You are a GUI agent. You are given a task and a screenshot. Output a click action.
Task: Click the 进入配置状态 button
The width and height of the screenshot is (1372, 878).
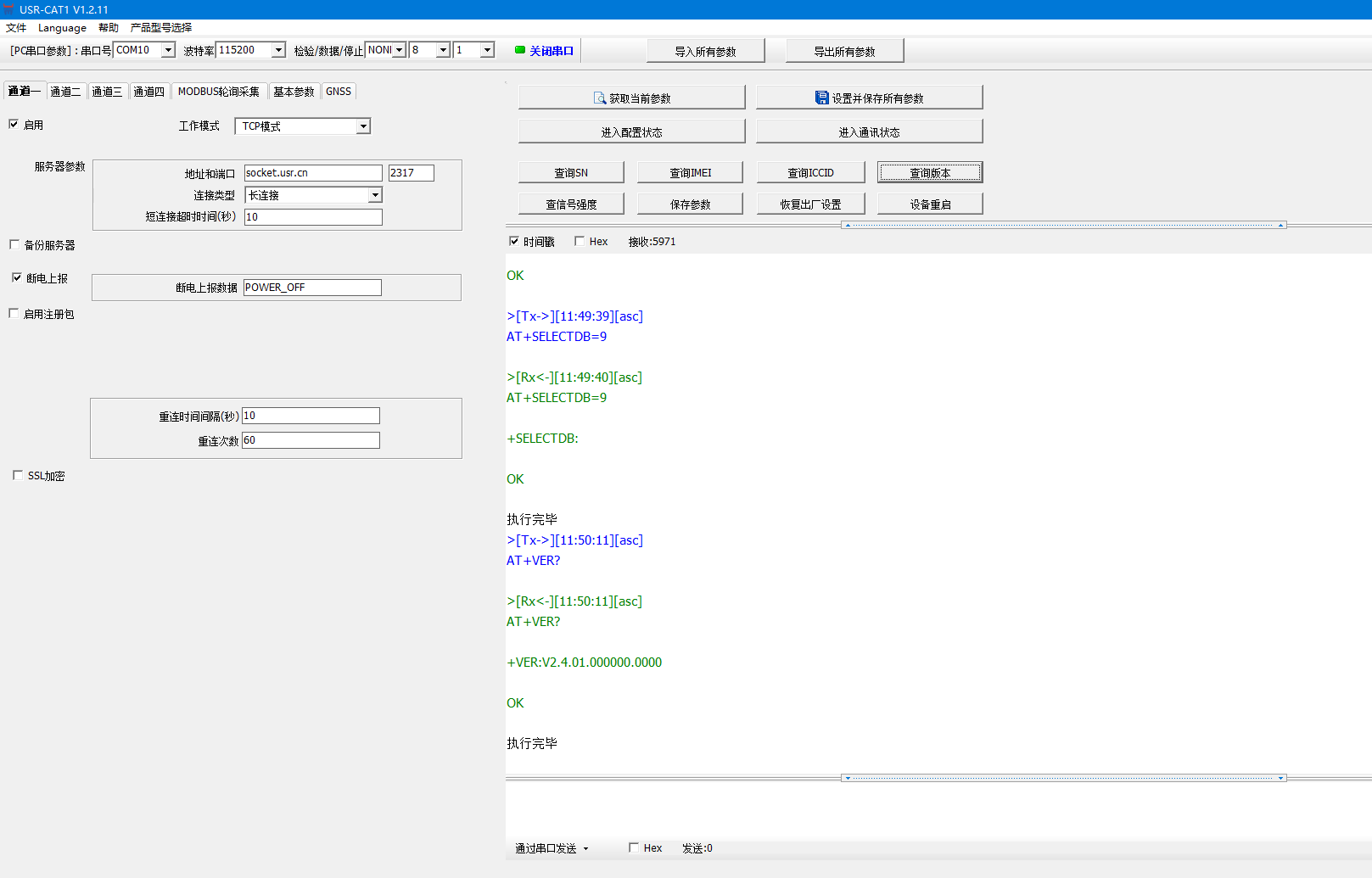click(x=631, y=132)
